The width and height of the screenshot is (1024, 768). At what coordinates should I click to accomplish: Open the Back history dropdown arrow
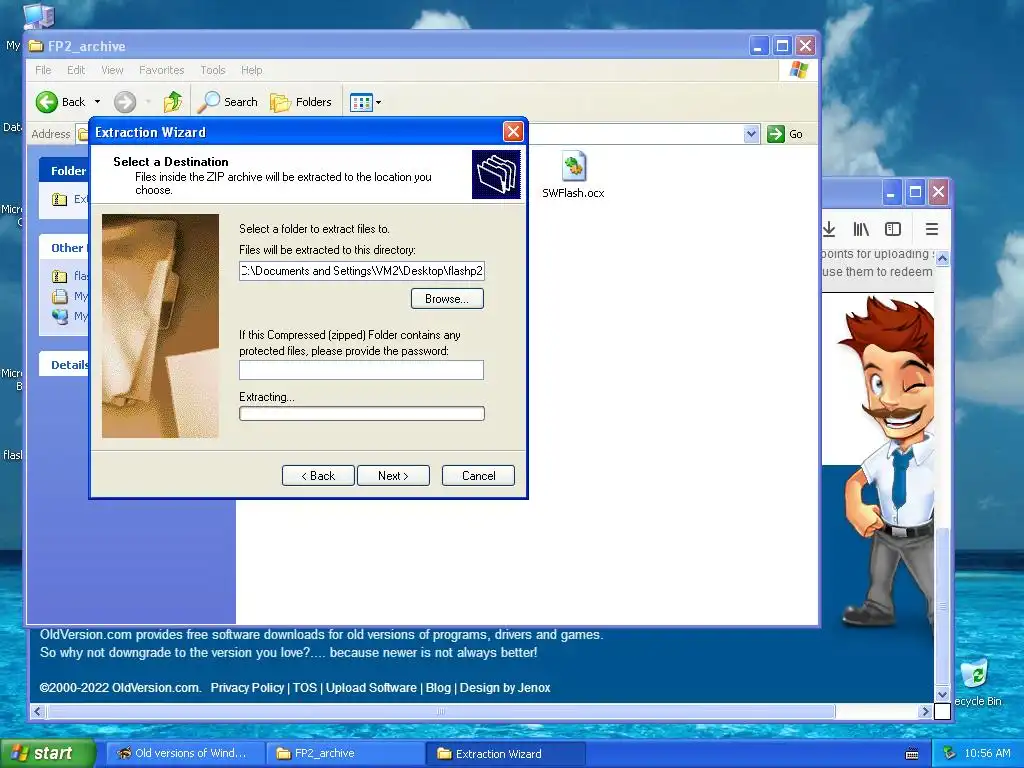click(x=97, y=102)
